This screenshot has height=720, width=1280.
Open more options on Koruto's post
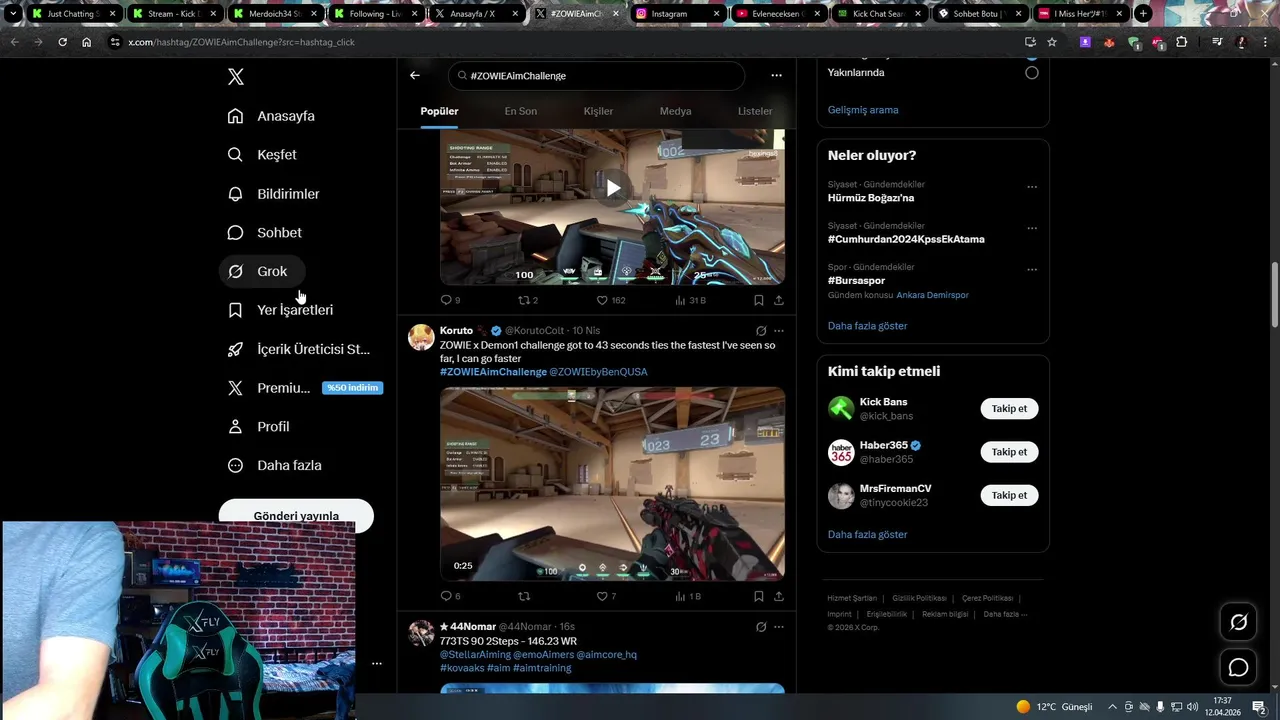[x=779, y=331]
